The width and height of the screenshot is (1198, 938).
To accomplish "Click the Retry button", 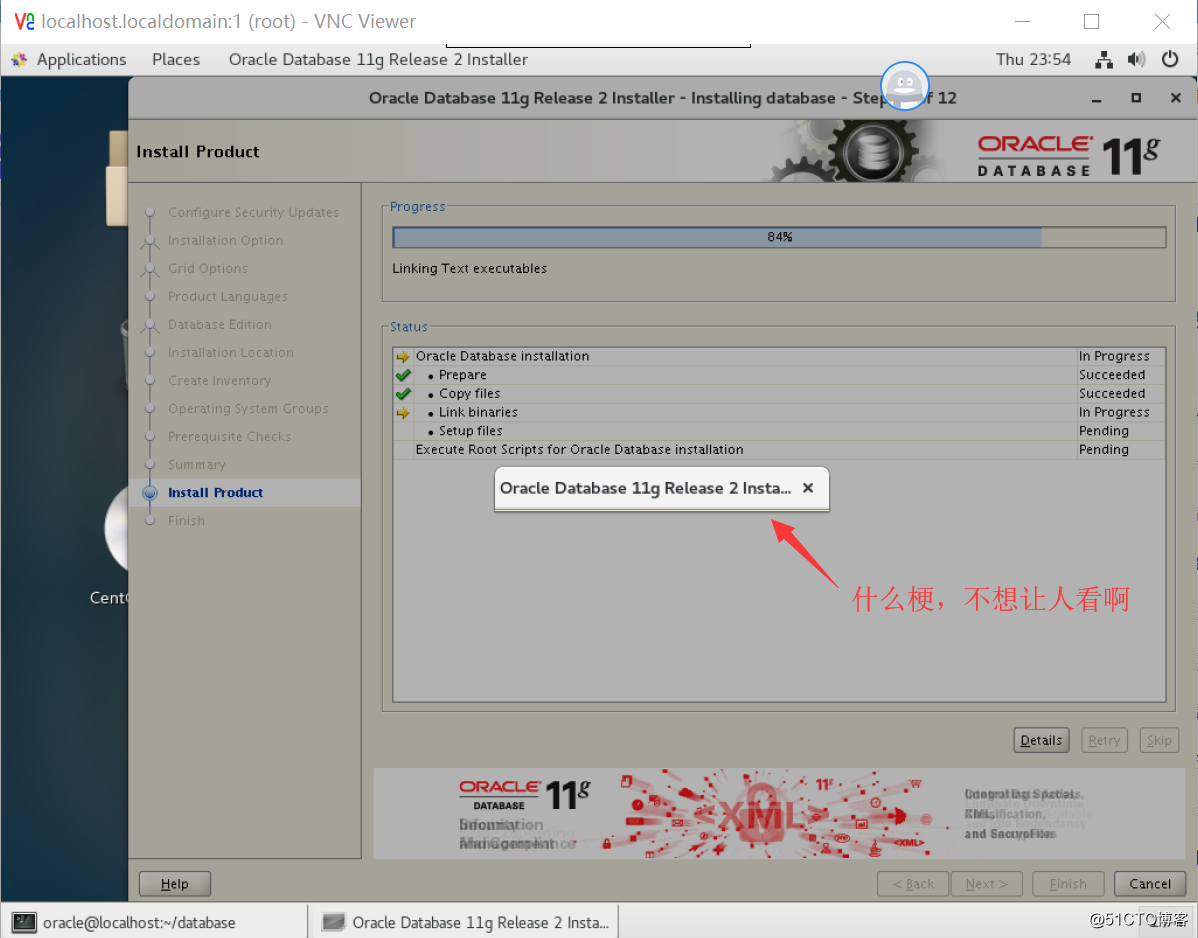I will (1104, 740).
